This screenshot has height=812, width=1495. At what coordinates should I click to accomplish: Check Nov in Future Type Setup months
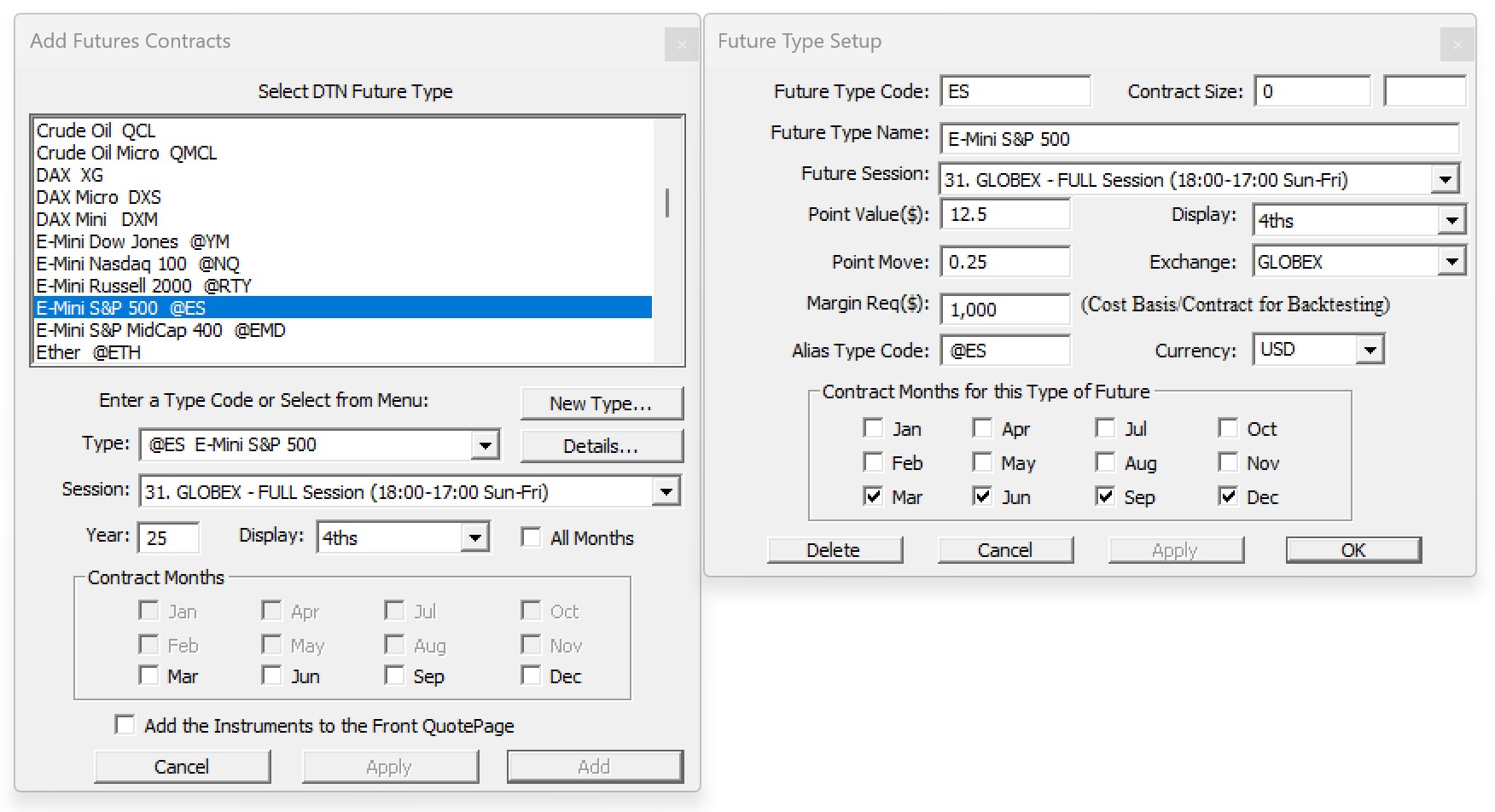pyautogui.click(x=1228, y=462)
